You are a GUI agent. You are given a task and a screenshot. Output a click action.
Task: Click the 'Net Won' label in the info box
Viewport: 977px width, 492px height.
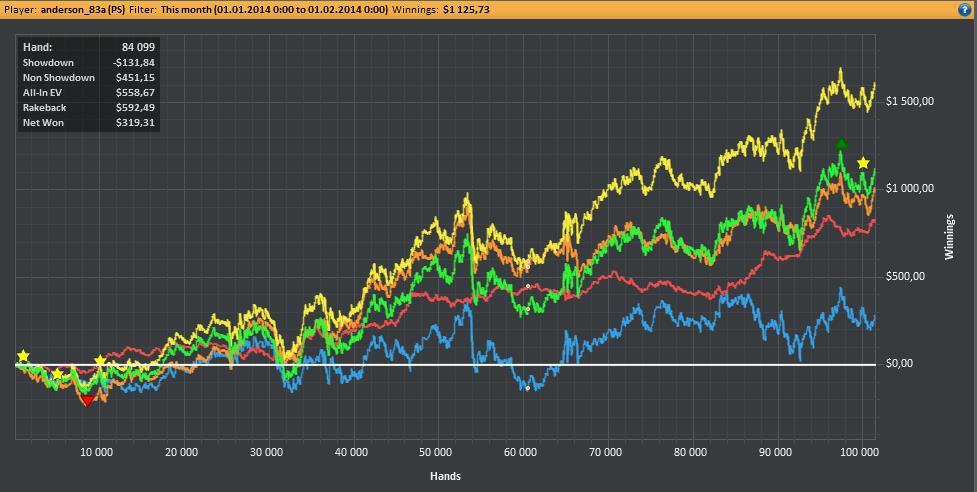(x=43, y=123)
